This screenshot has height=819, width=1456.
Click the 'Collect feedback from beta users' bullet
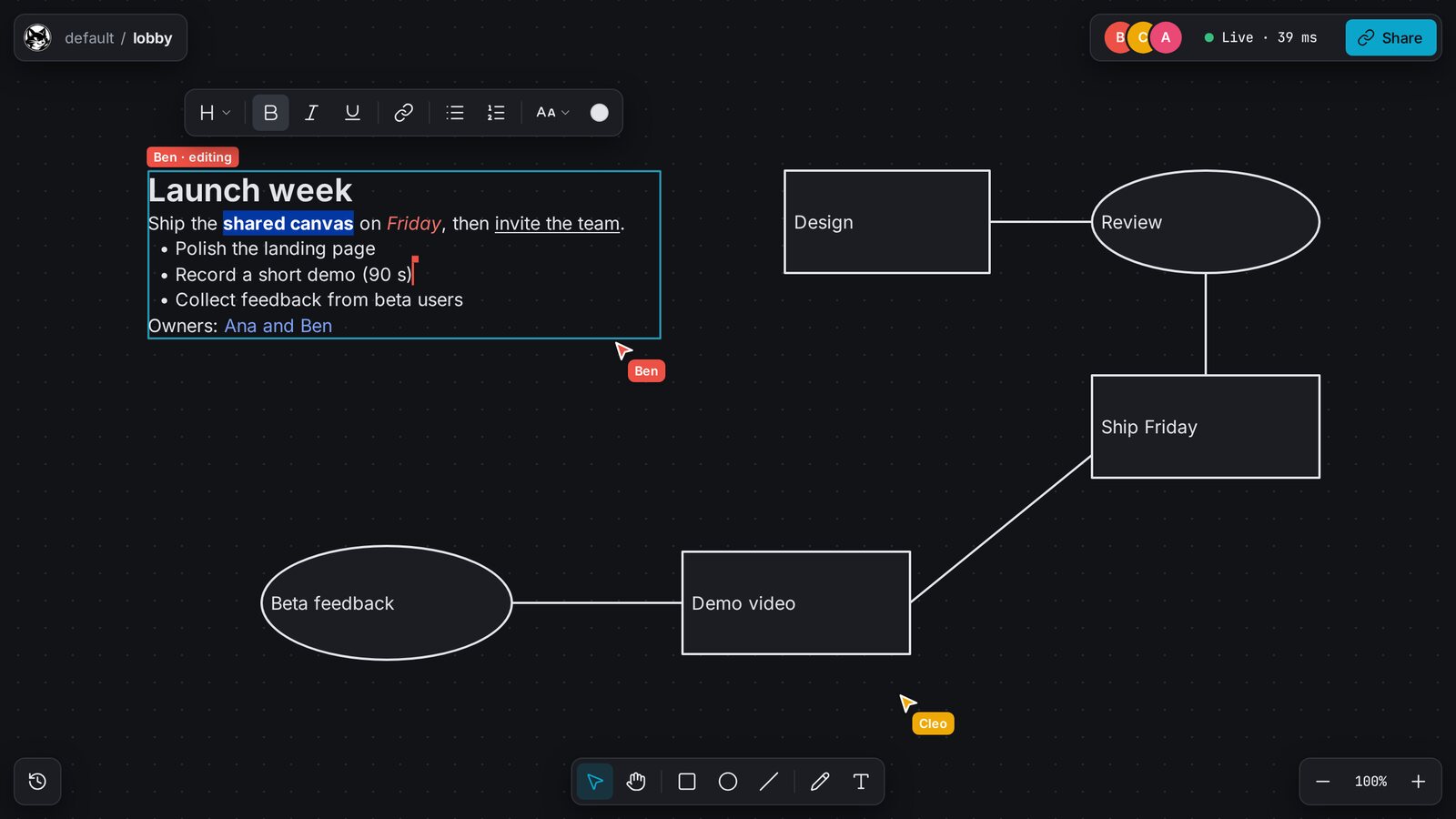point(318,300)
